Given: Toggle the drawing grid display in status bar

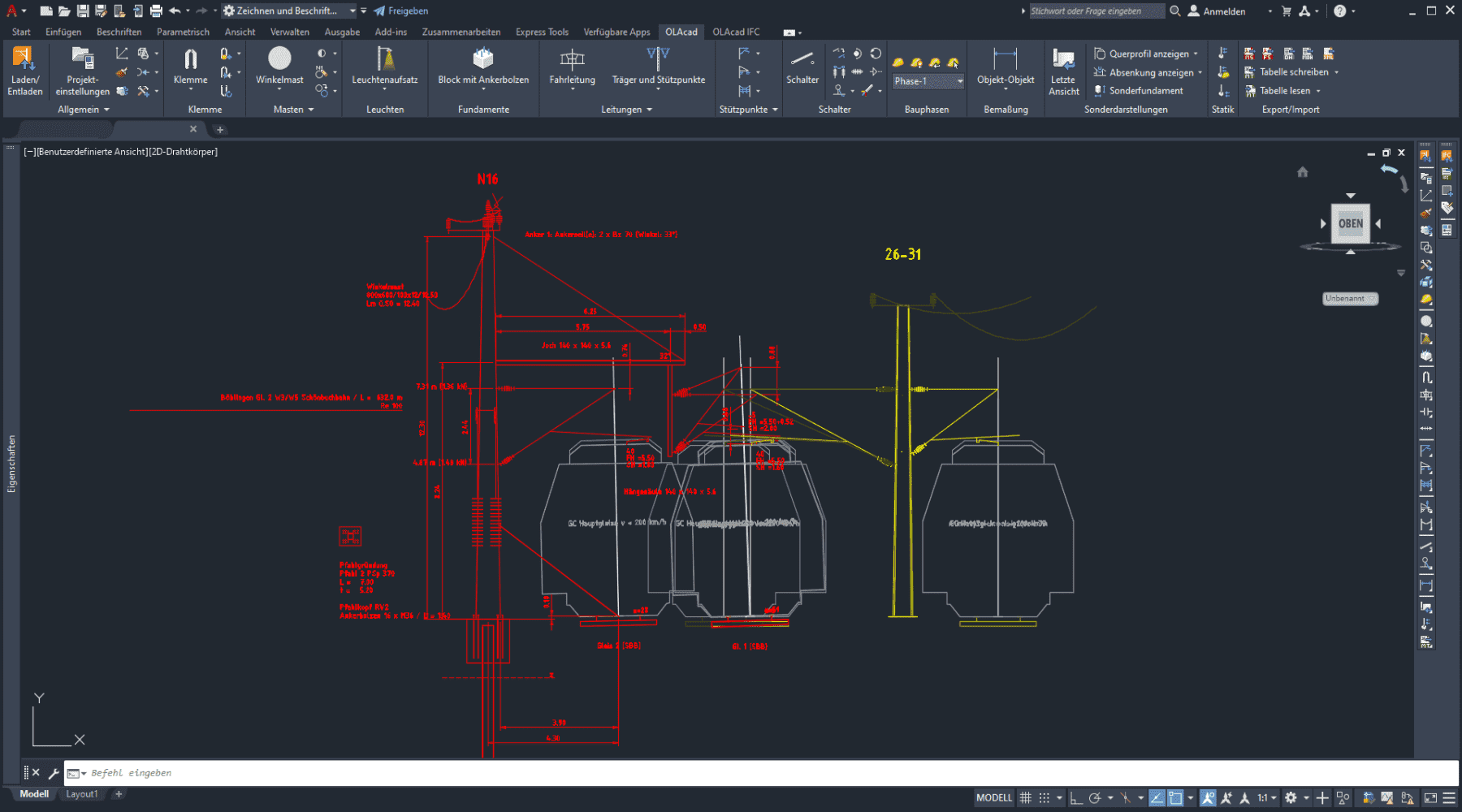Looking at the screenshot, I should [1026, 798].
